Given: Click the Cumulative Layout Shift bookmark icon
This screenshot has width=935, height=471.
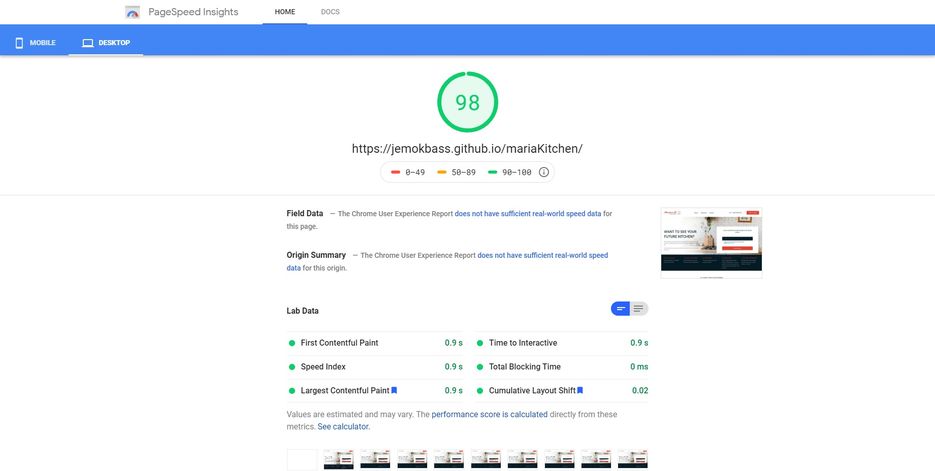Looking at the screenshot, I should 580,391.
